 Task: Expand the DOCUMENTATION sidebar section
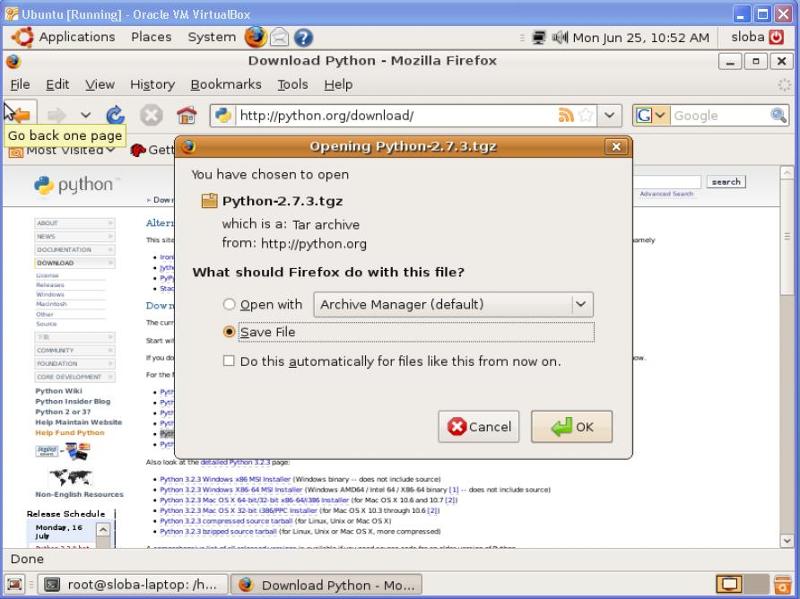[x=74, y=249]
